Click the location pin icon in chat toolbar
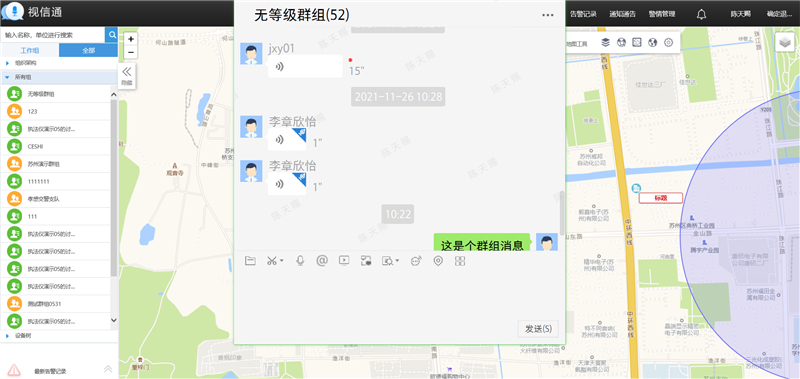Image resolution: width=800 pixels, height=379 pixels. tap(438, 261)
